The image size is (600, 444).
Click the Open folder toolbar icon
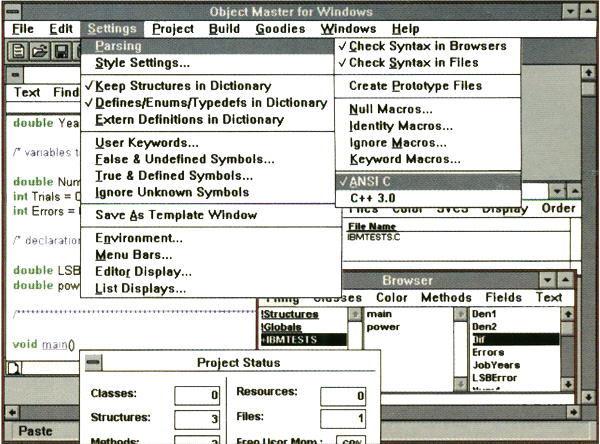pyautogui.click(x=40, y=50)
